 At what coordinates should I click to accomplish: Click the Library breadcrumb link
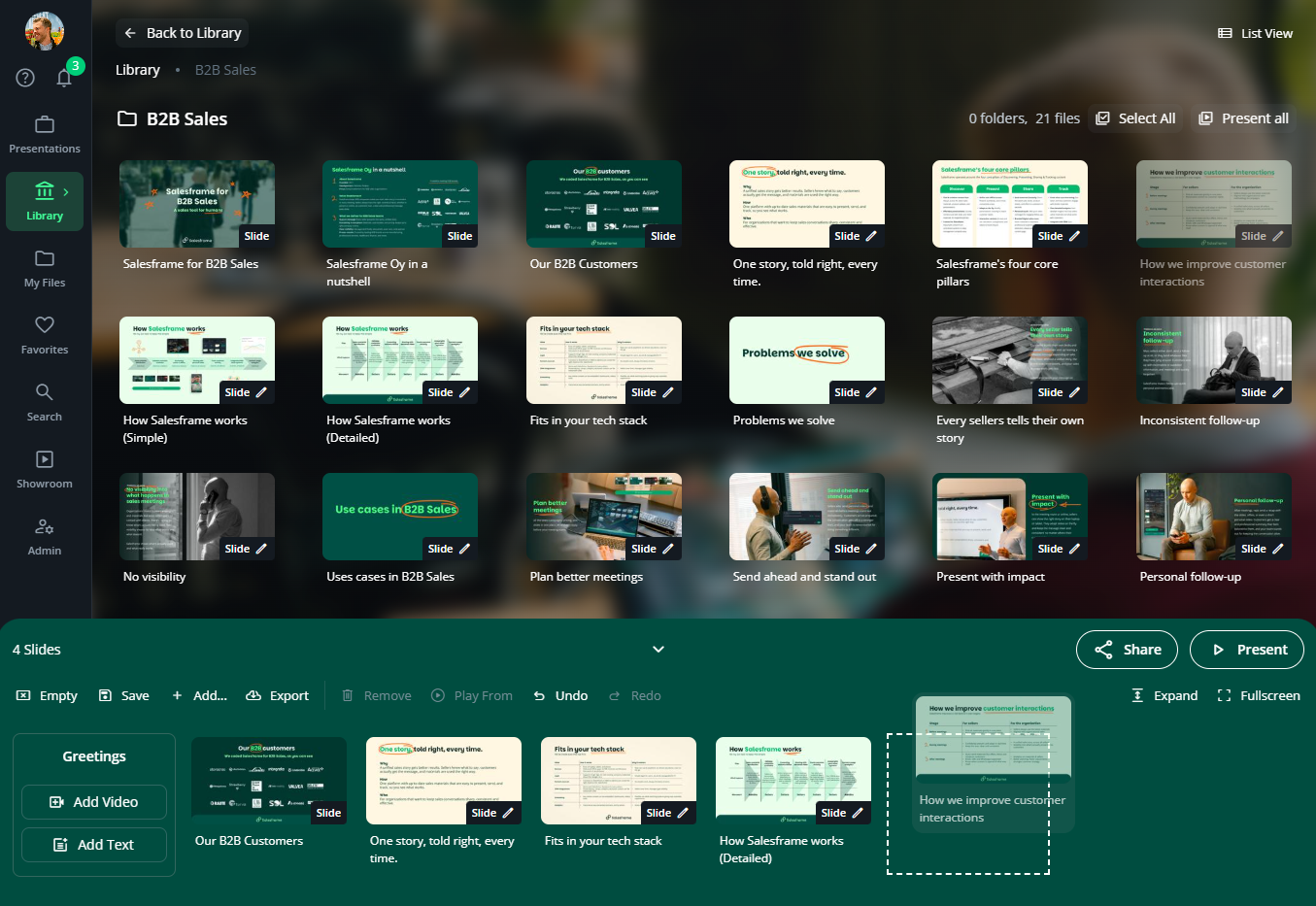tap(138, 70)
